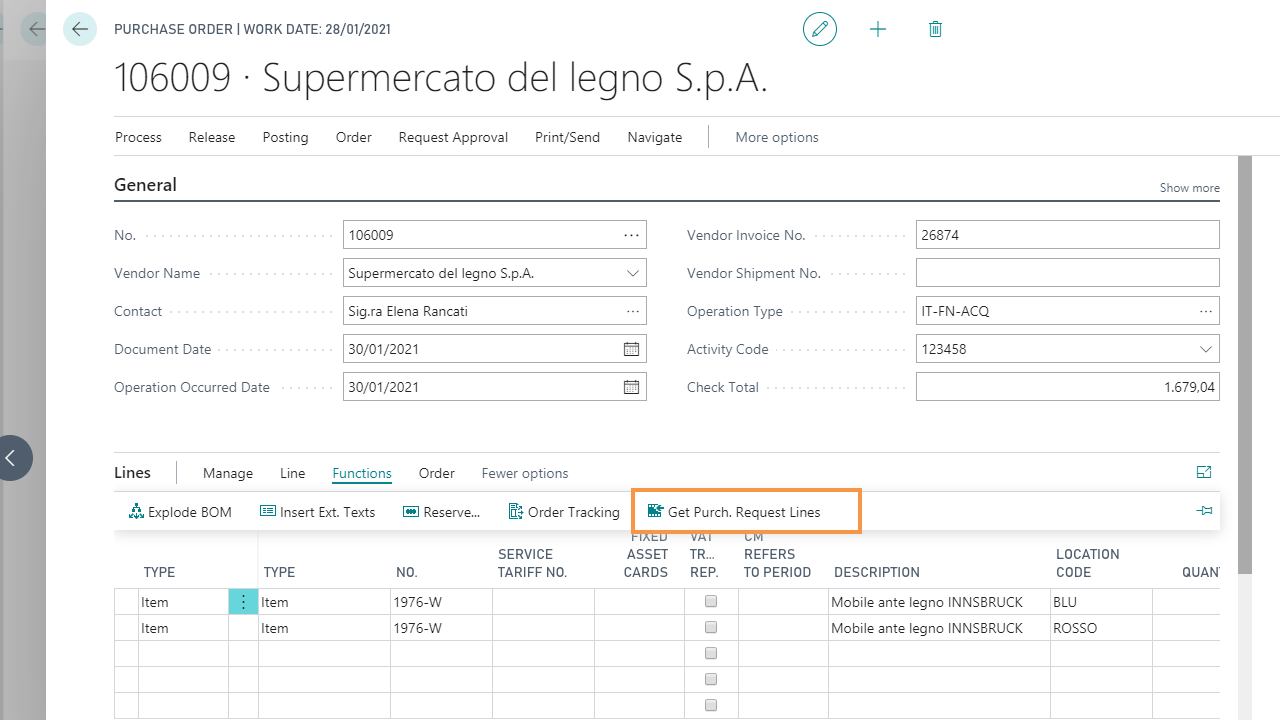The height and width of the screenshot is (720, 1280).
Task: Pin the Functions action bar
Action: tap(1204, 512)
